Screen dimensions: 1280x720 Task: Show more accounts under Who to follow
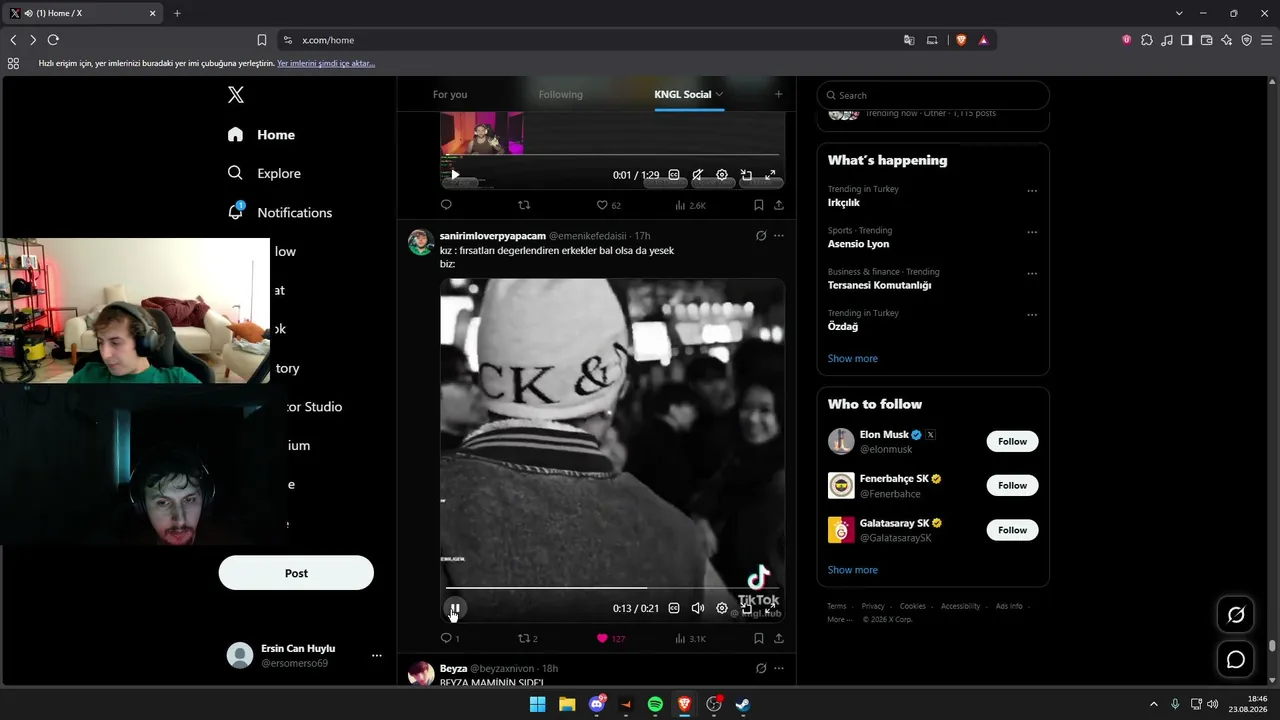coord(853,570)
